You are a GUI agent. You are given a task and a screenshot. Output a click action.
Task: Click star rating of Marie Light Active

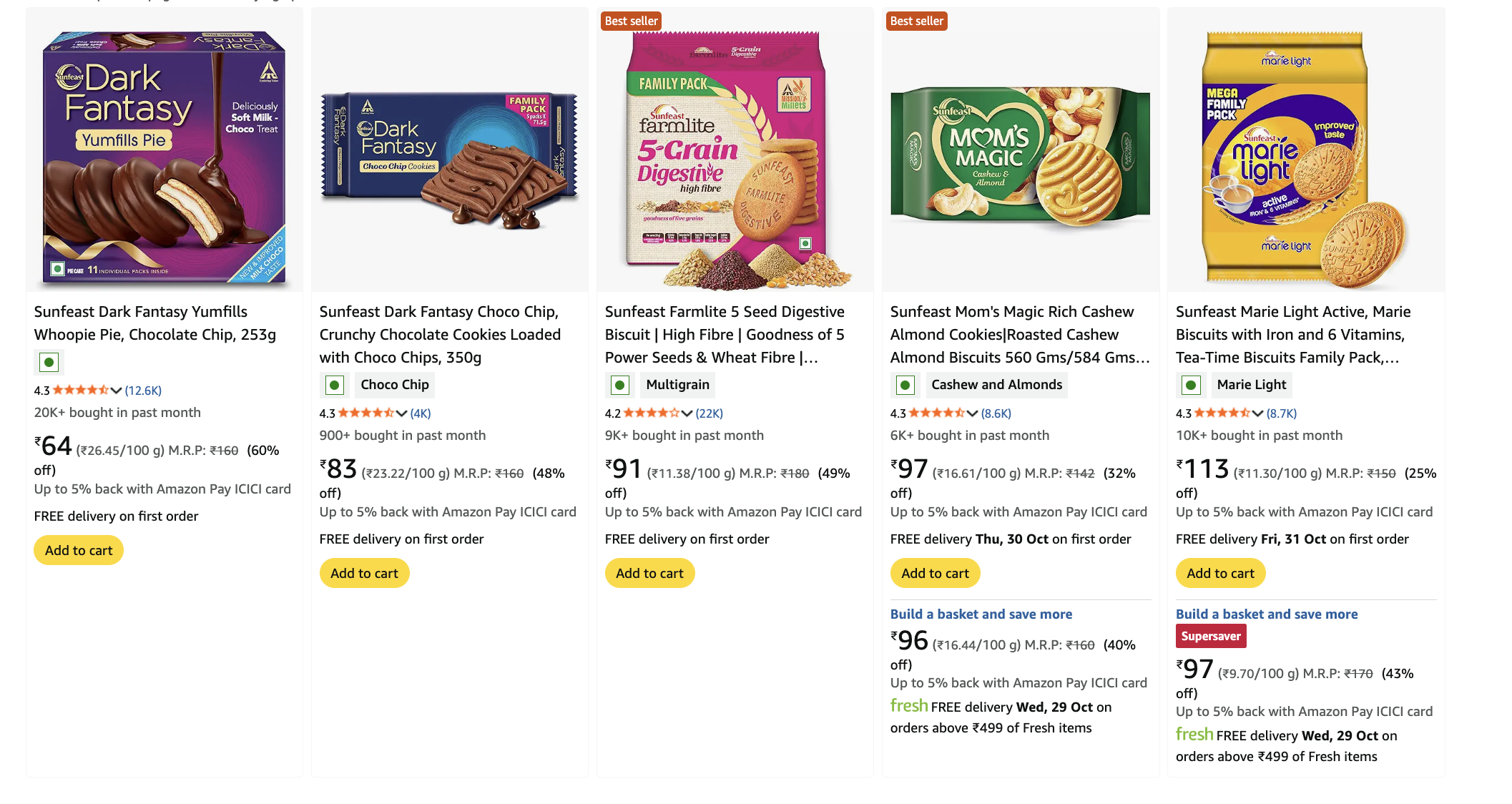pos(1222,413)
